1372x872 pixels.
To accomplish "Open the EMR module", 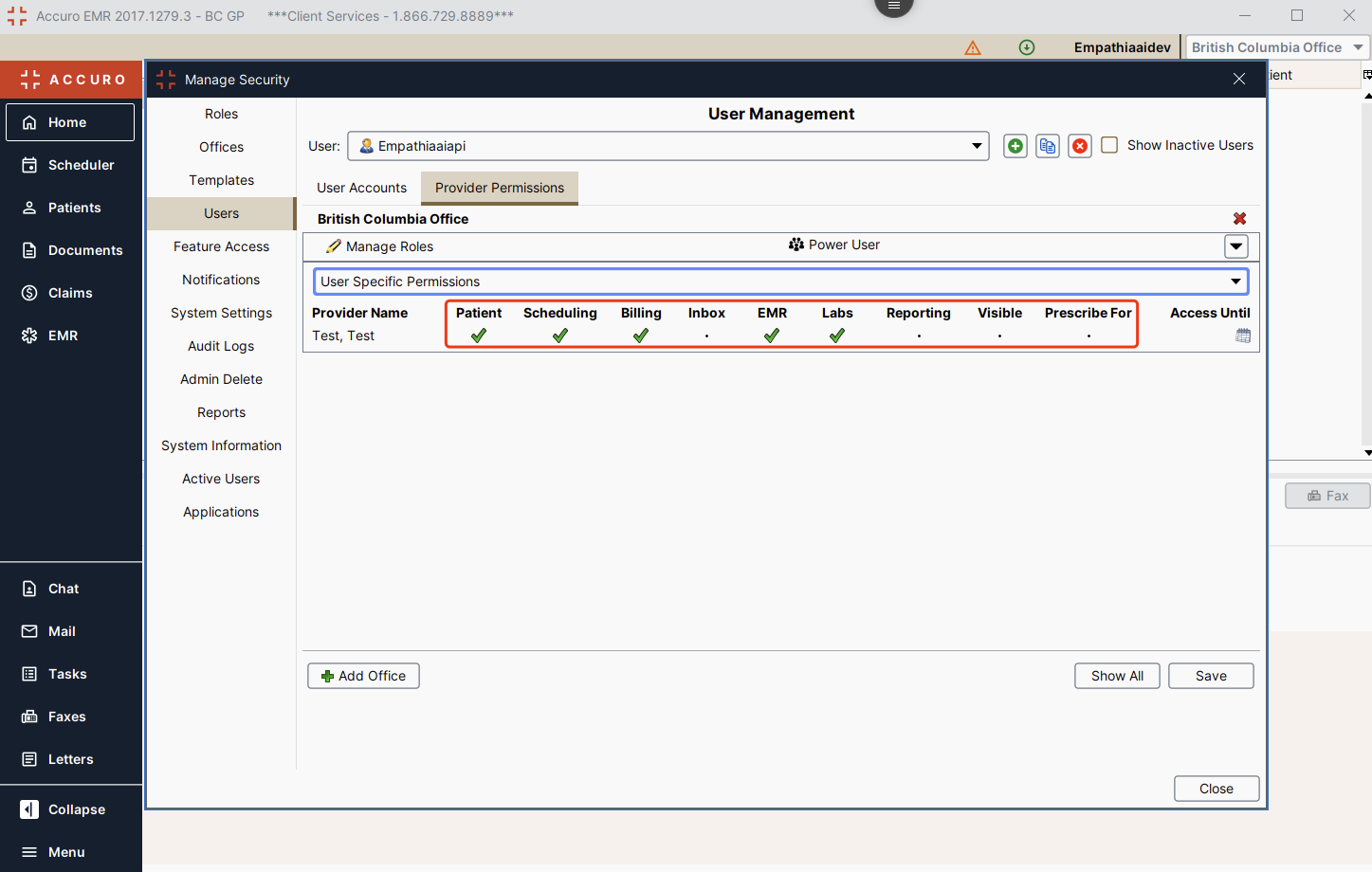I will [x=70, y=336].
